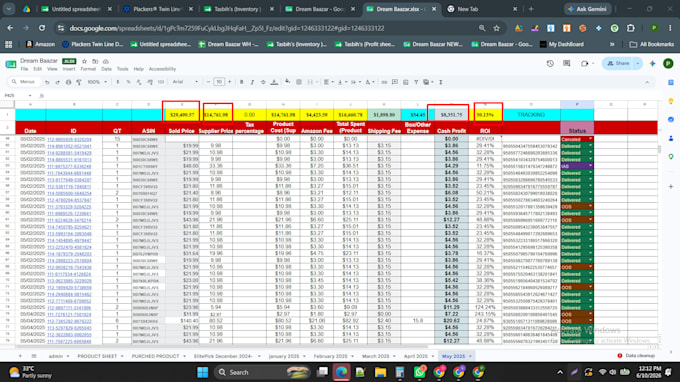Click the taskbar Search box
Viewport: 680px width, 382px height.
pyautogui.click(x=263, y=372)
